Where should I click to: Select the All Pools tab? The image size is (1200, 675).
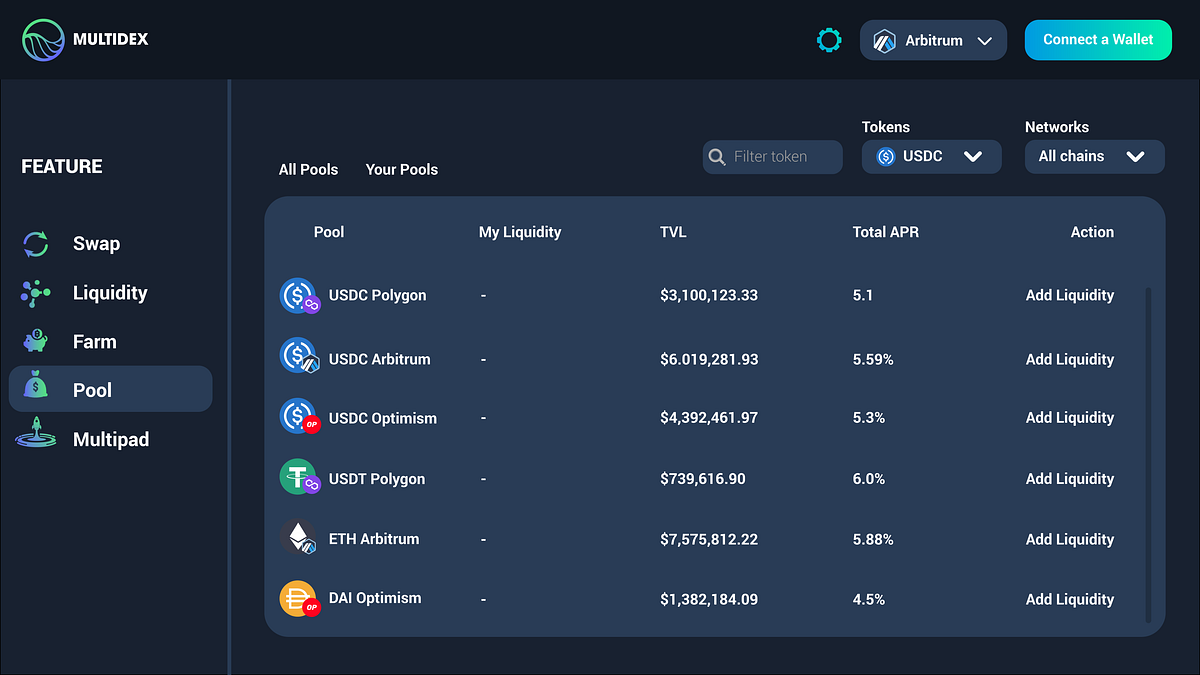point(308,169)
